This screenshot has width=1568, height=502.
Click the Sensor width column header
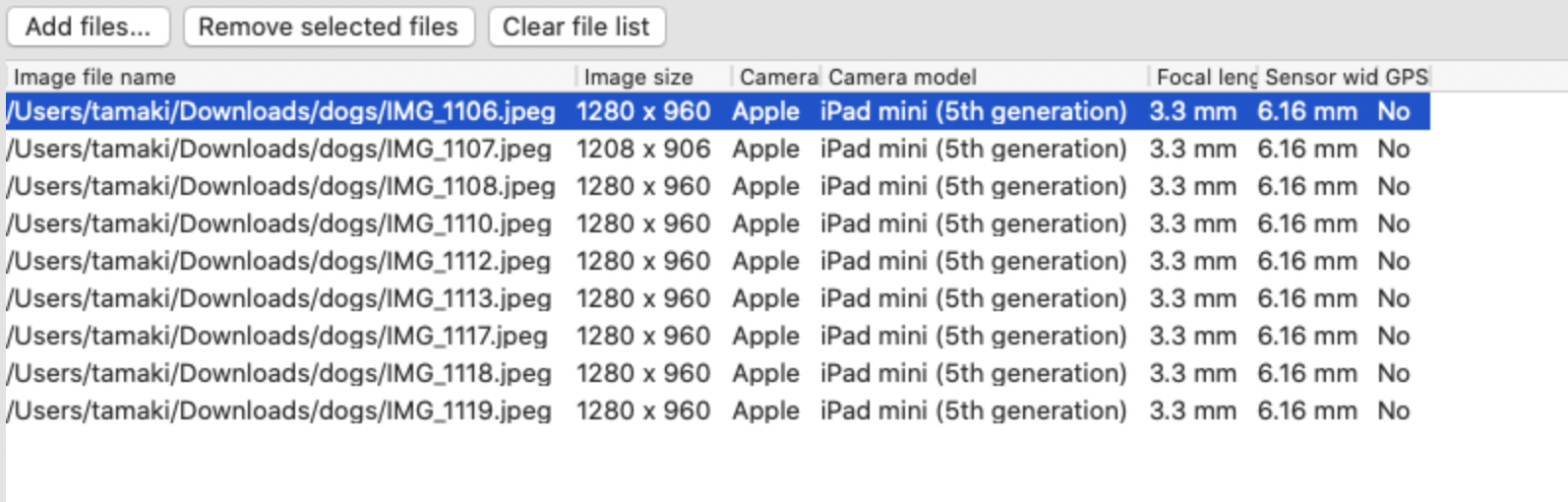[x=1320, y=77]
